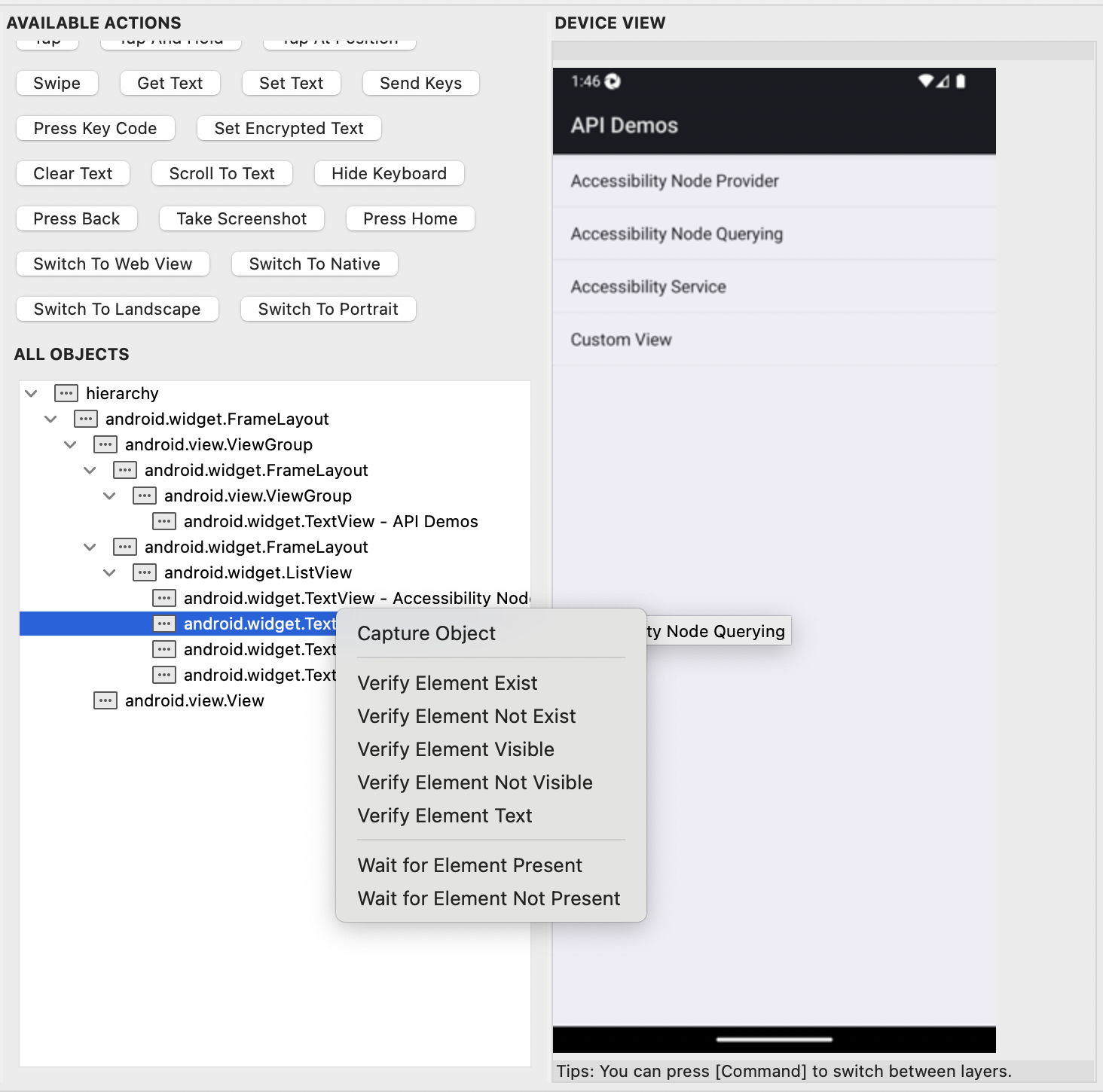Click Switch To Native button
1103x1092 pixels.
pos(315,264)
